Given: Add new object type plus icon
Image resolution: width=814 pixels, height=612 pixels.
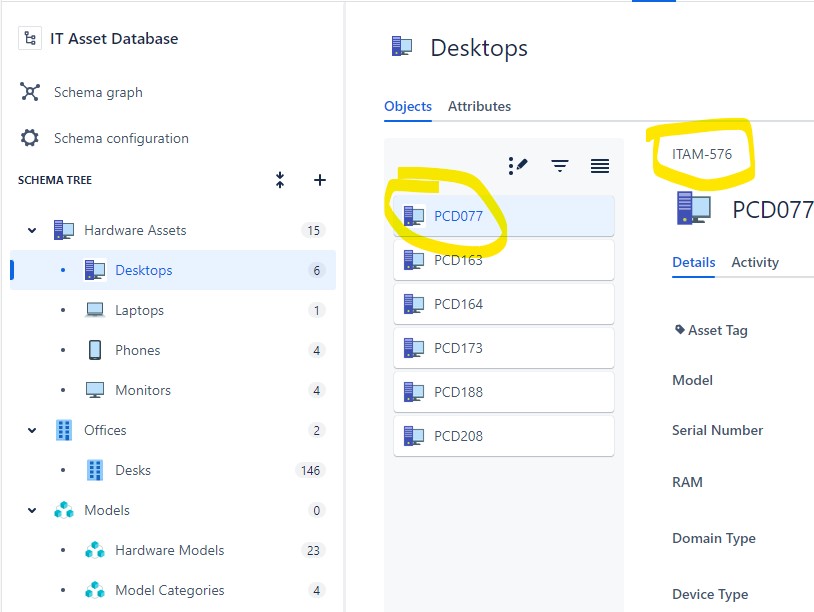Looking at the screenshot, I should (320, 180).
